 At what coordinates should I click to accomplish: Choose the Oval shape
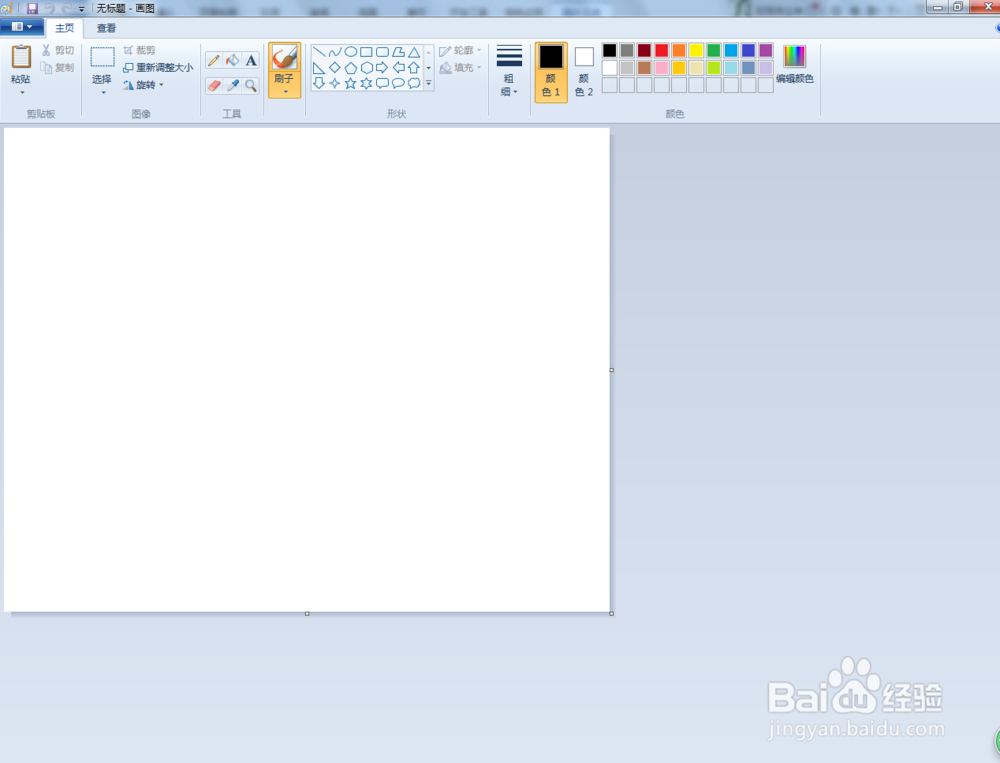[x=351, y=52]
